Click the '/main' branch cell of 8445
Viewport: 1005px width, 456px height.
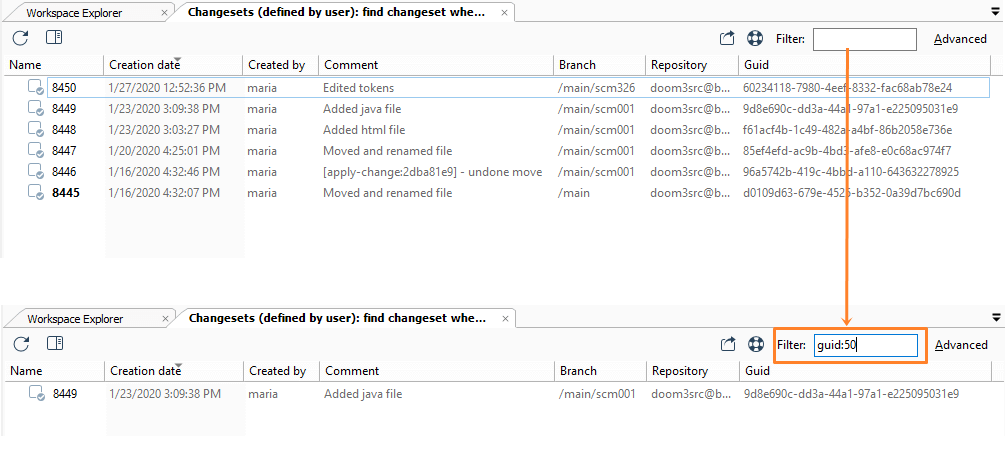tap(574, 193)
